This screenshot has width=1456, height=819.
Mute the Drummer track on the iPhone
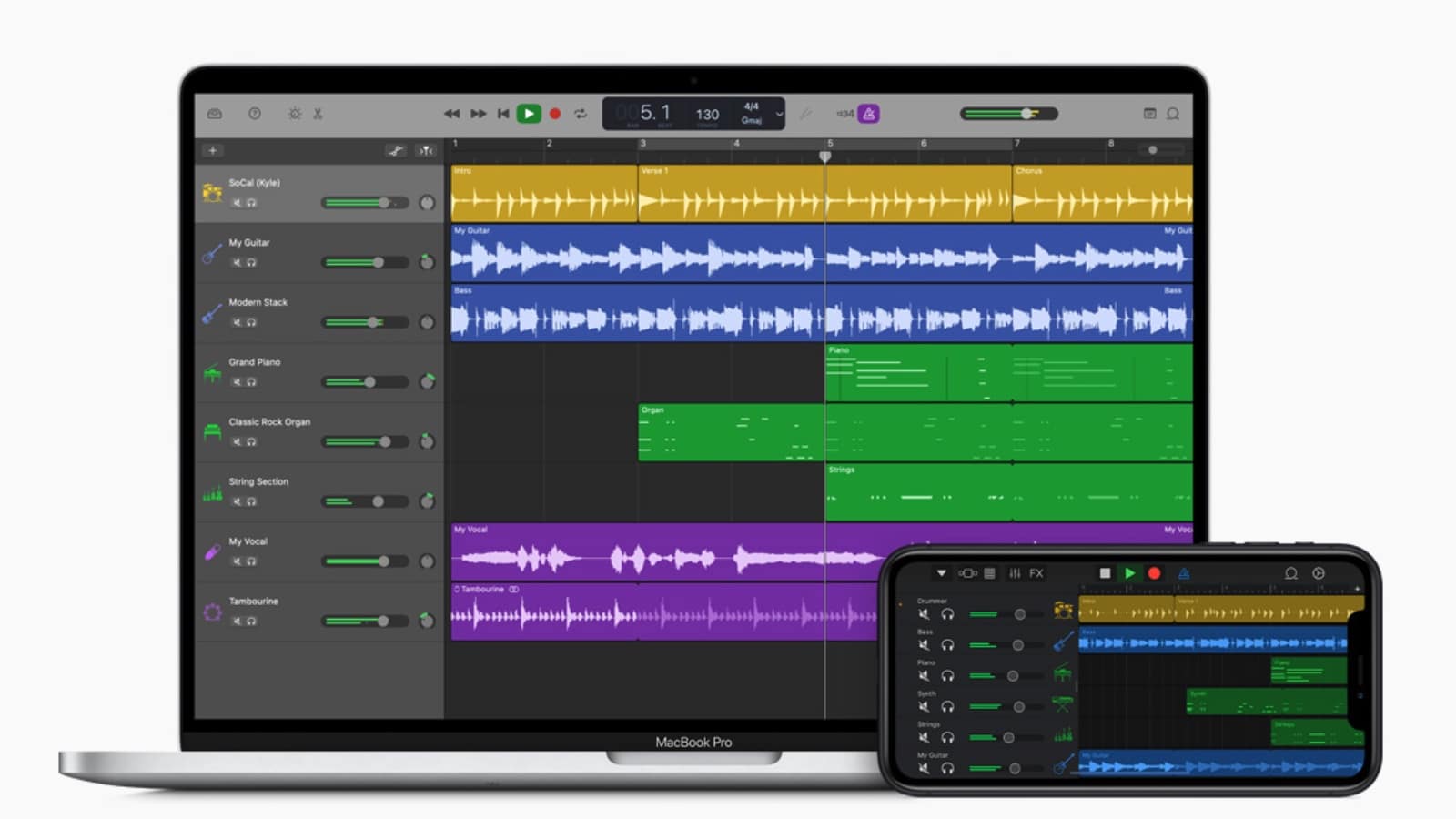click(925, 615)
